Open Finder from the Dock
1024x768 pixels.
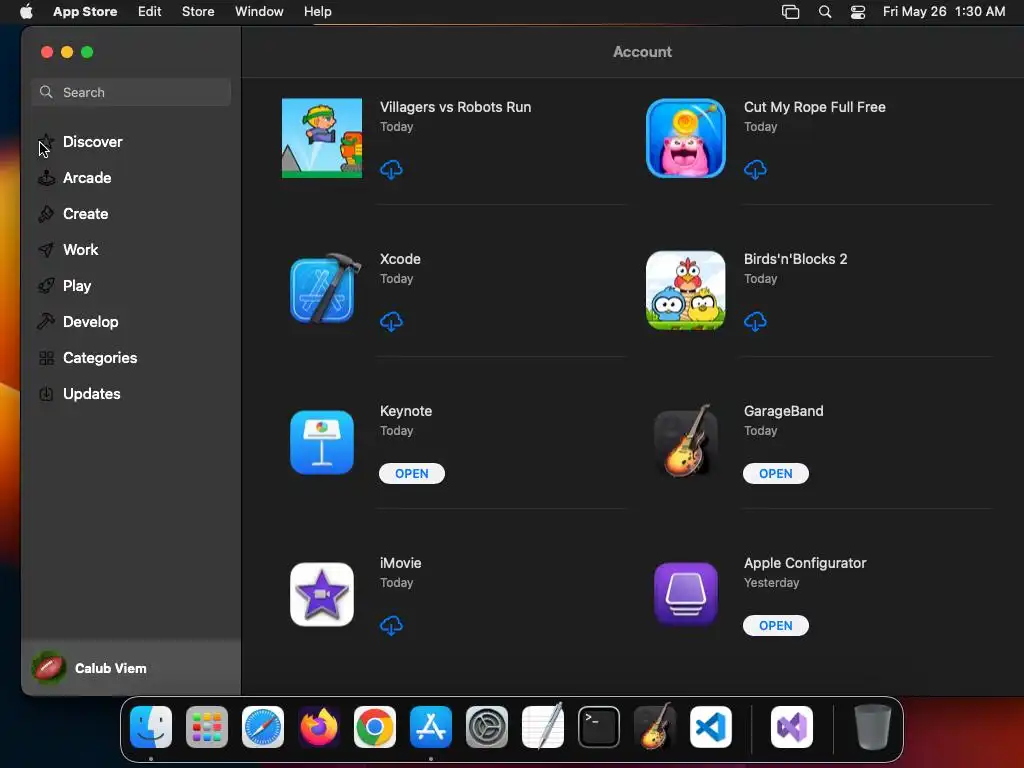[151, 727]
